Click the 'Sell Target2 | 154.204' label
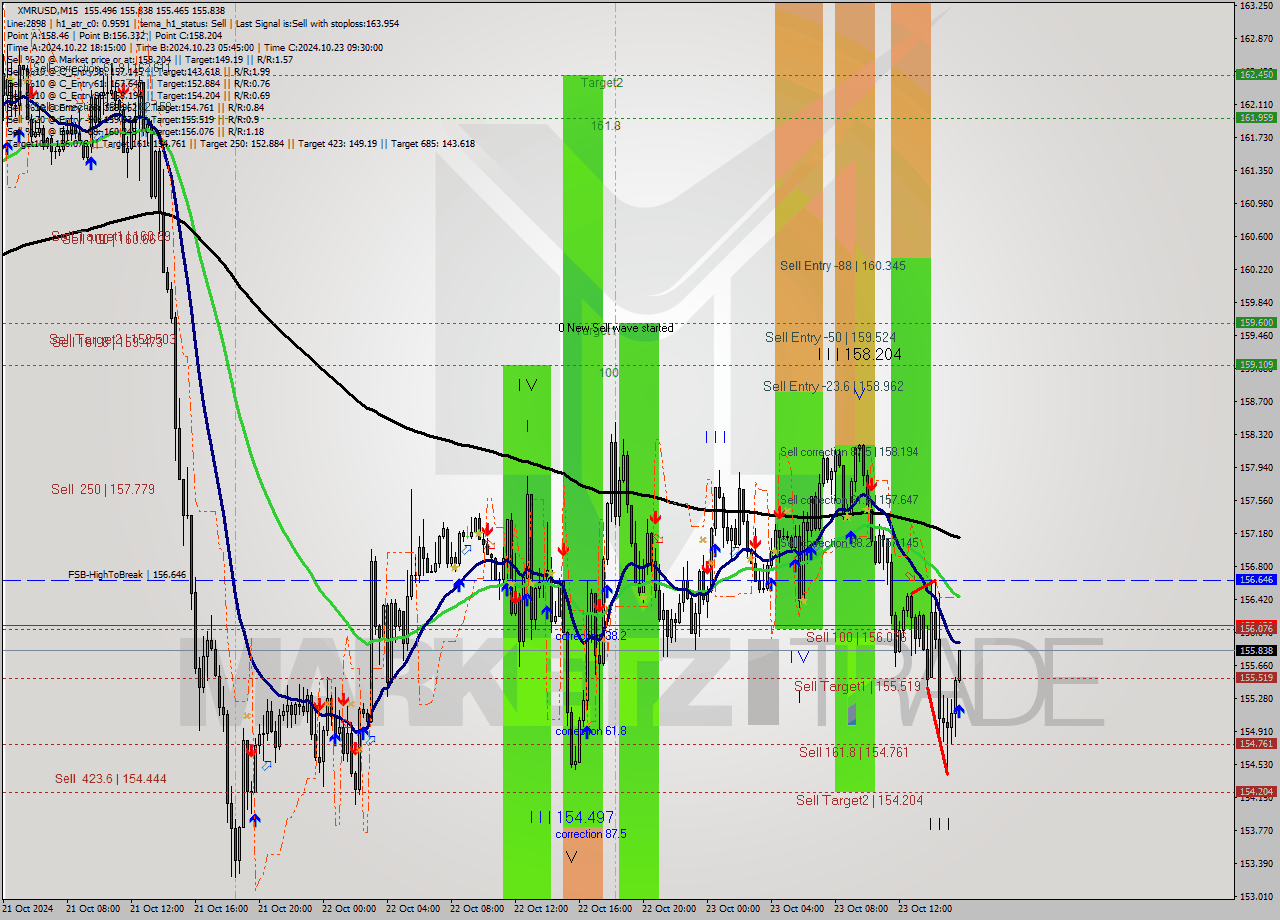Screen dimensions: 1280x920 tap(859, 800)
